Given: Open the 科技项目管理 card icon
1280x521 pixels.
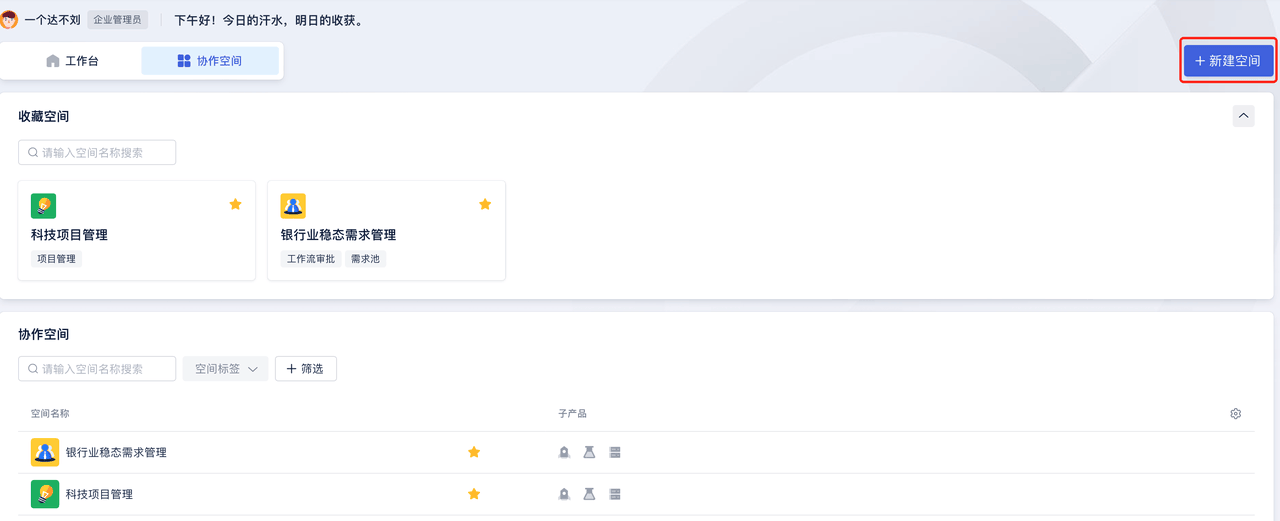Looking at the screenshot, I should [43, 206].
